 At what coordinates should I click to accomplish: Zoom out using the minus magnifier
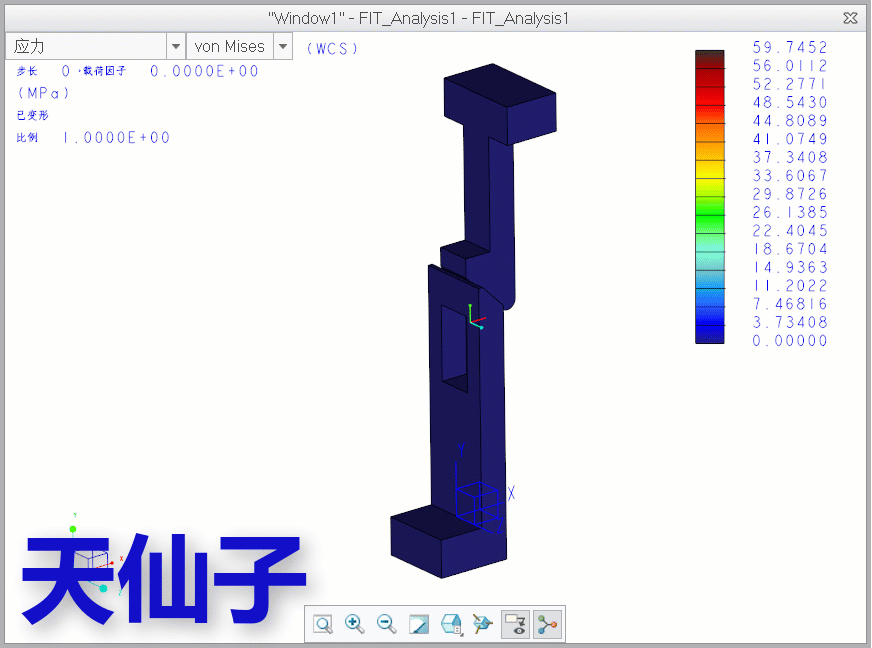[386, 625]
